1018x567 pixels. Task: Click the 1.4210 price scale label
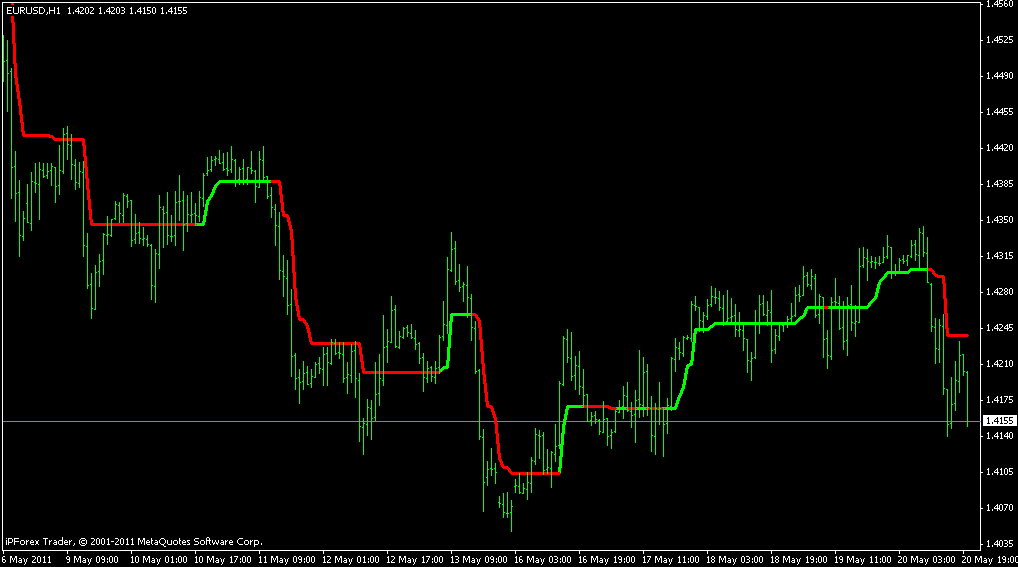coord(999,364)
